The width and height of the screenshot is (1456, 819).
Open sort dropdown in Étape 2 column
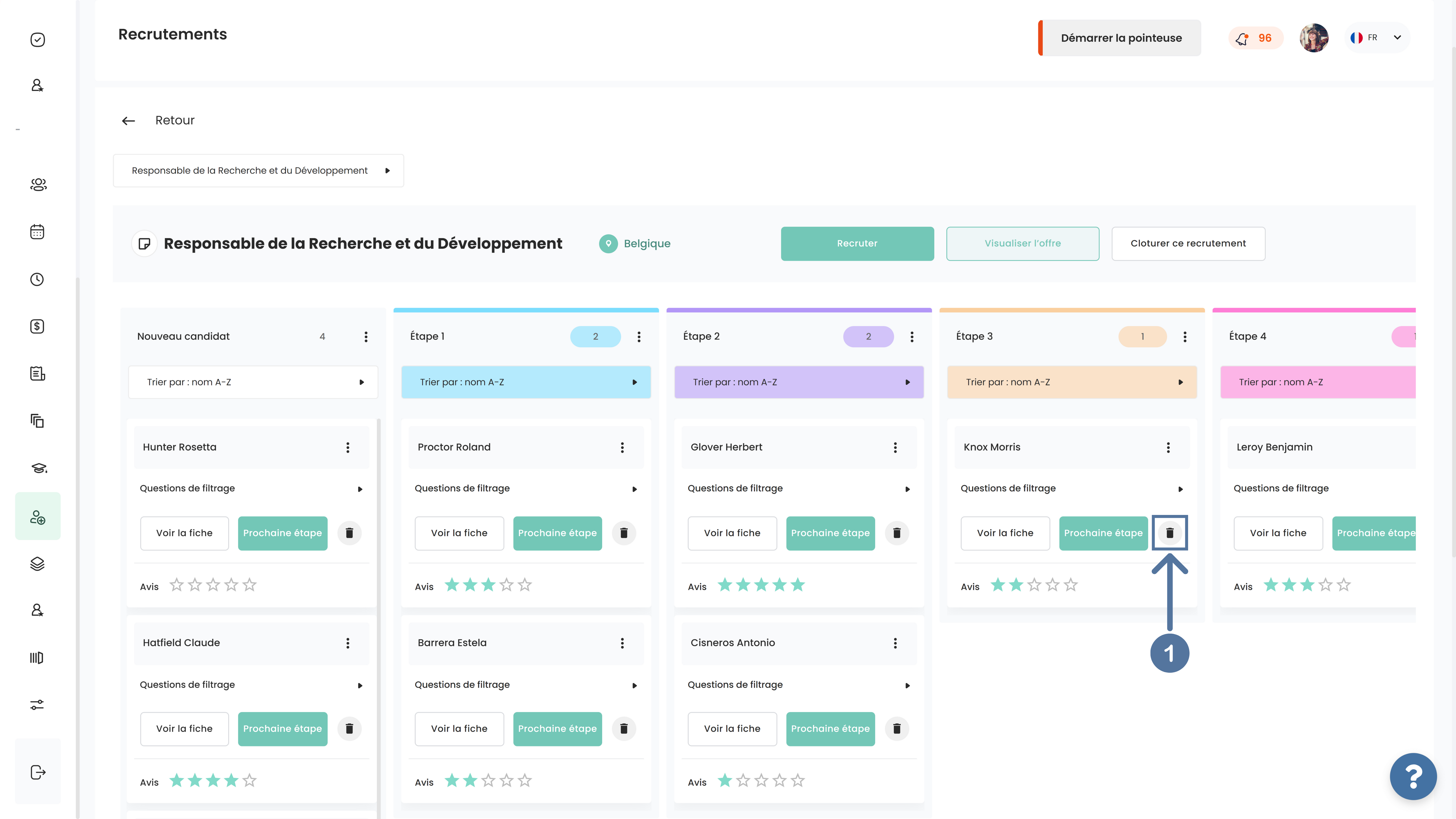799,382
